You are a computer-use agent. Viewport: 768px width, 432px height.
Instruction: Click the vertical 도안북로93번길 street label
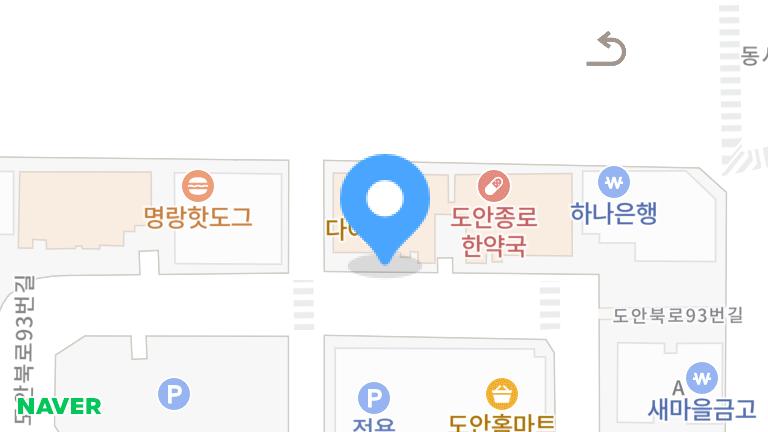pyautogui.click(x=24, y=350)
